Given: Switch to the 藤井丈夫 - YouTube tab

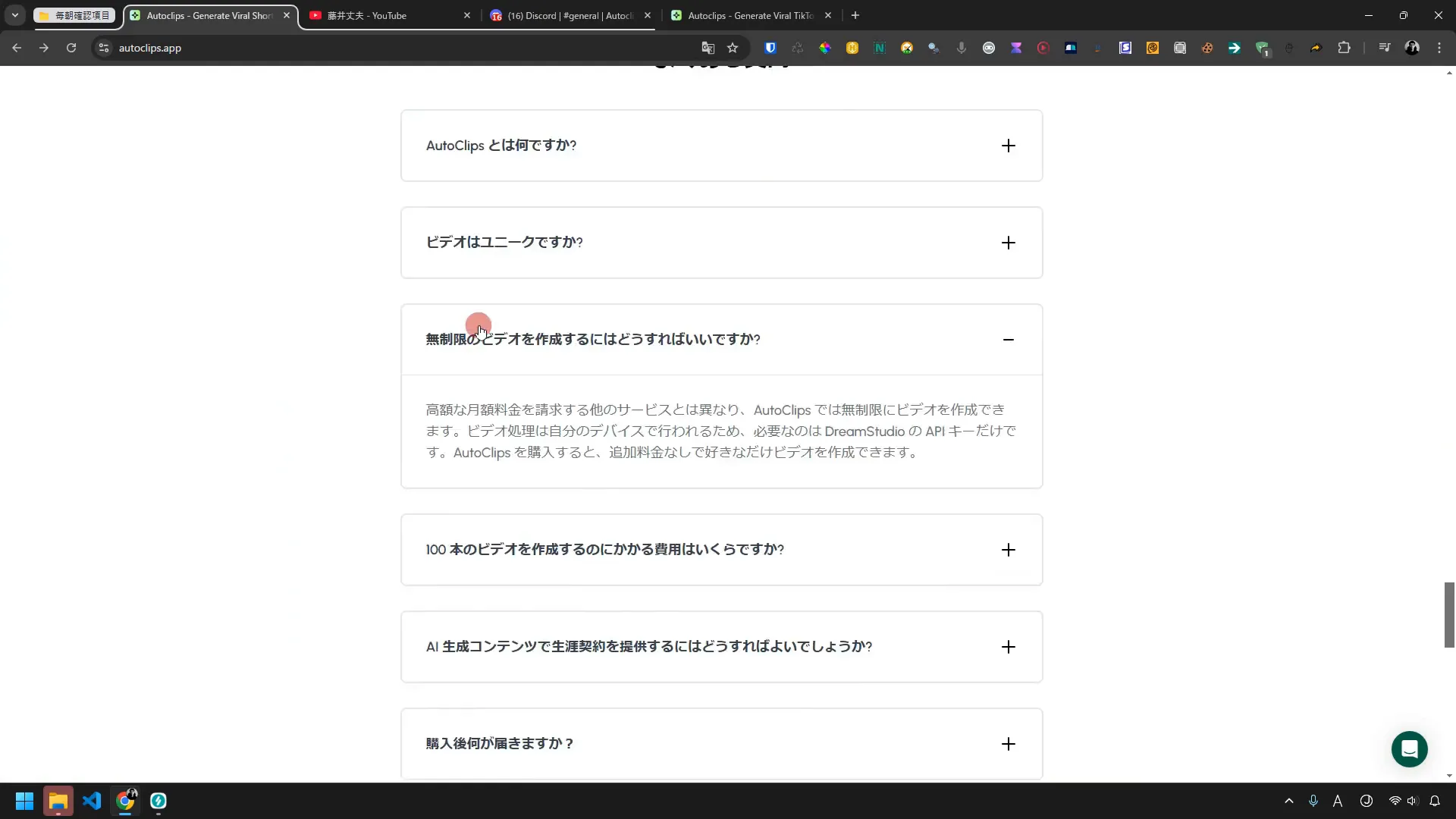Looking at the screenshot, I should (389, 15).
